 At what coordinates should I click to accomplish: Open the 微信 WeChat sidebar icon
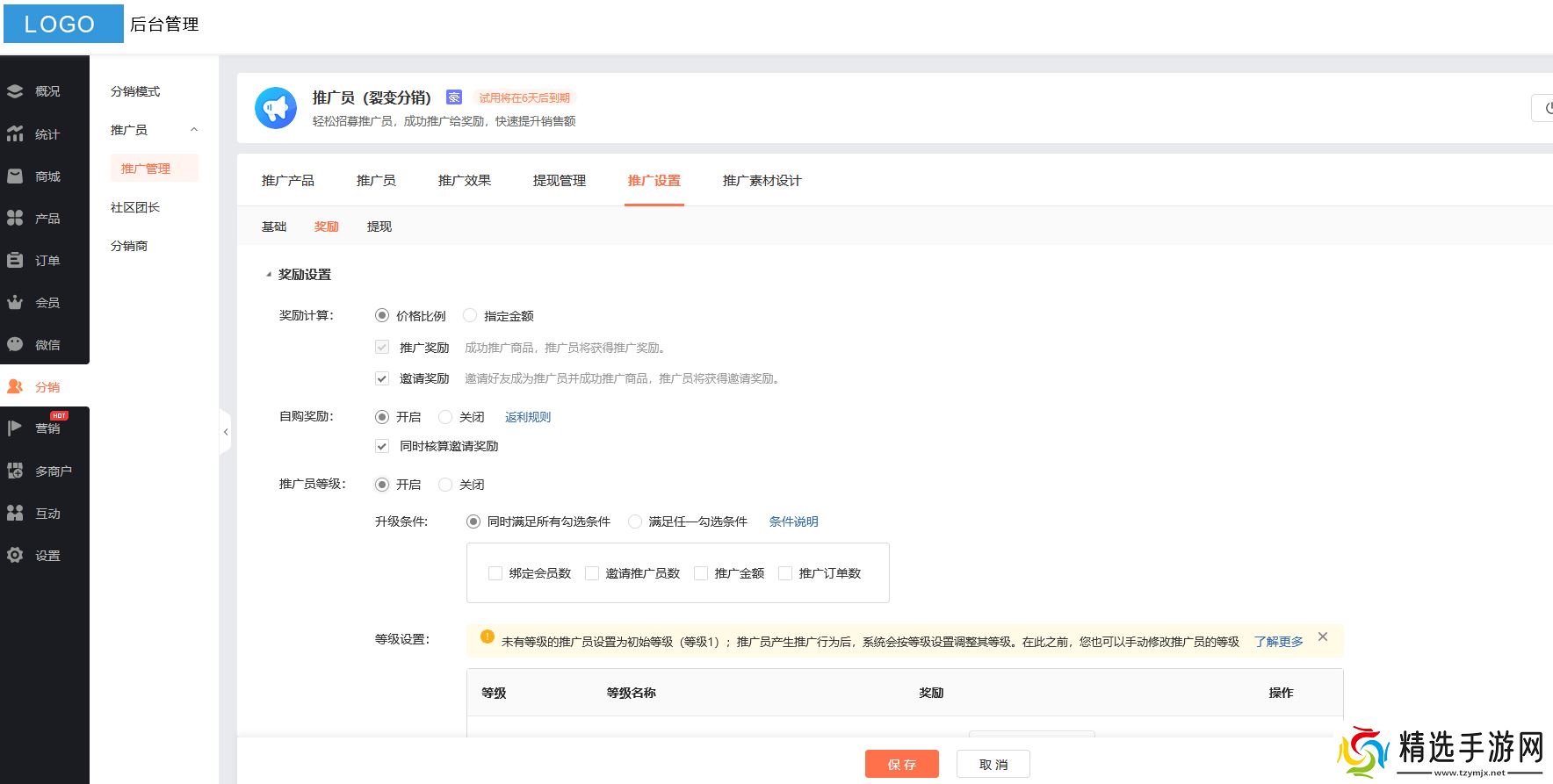click(x=15, y=345)
